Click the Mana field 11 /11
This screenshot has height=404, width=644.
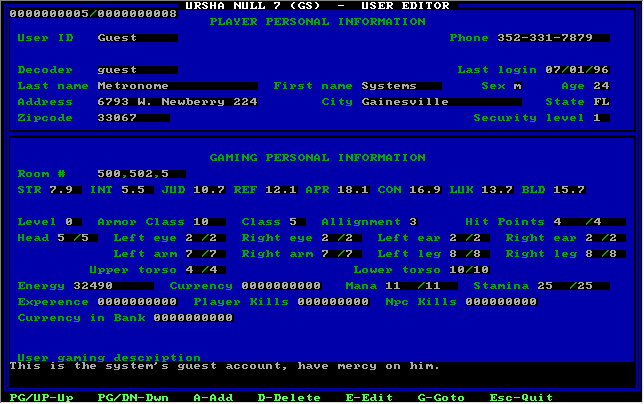pos(421,286)
